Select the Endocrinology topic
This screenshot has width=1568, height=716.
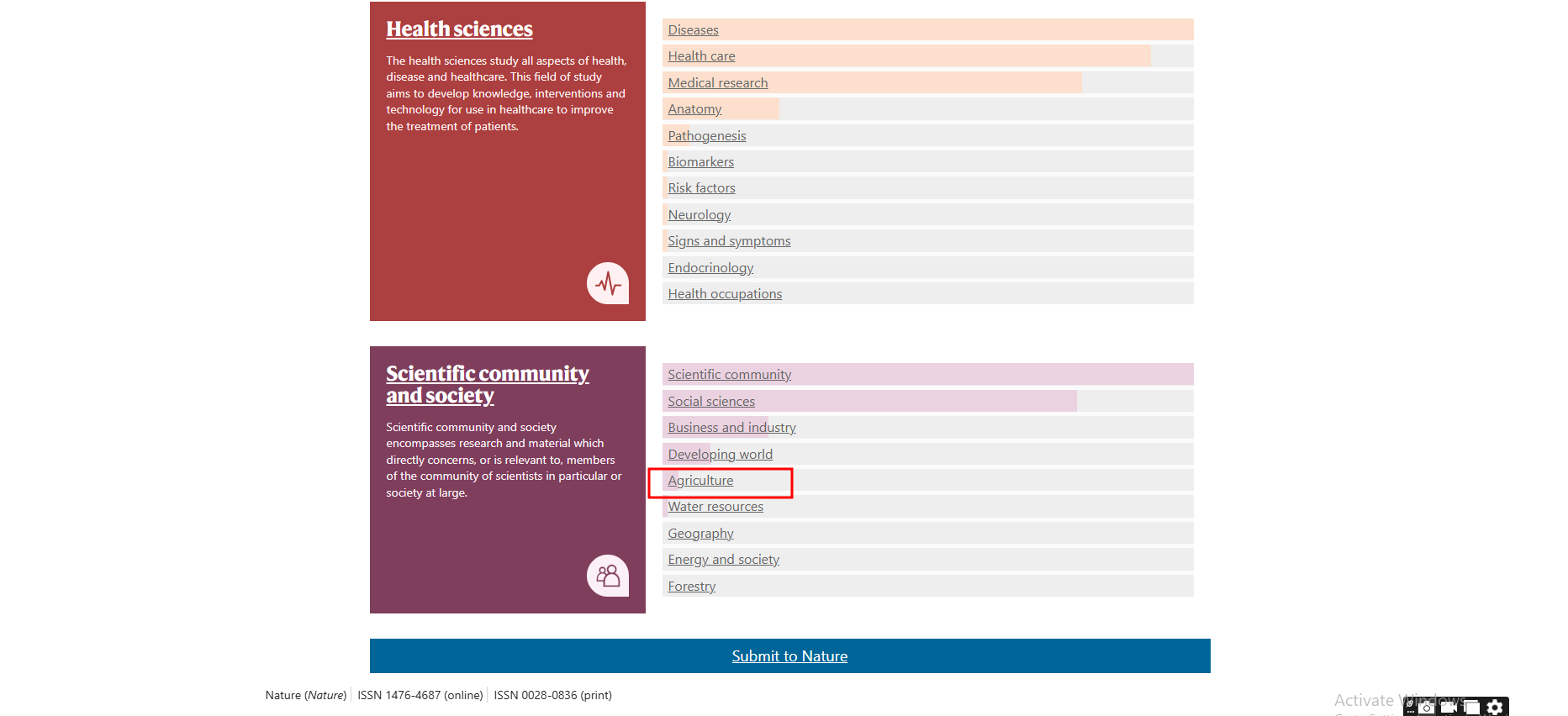[710, 268]
